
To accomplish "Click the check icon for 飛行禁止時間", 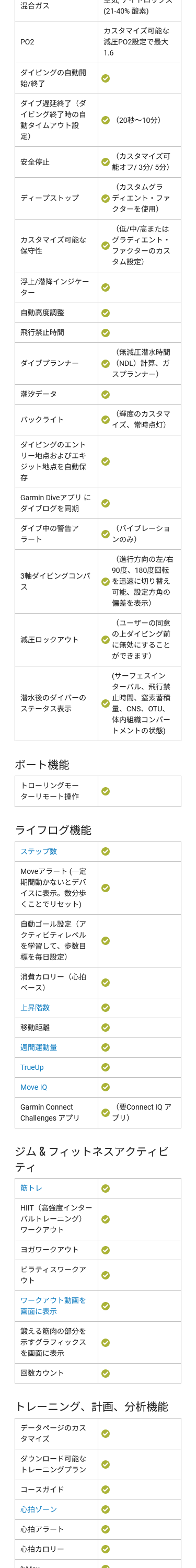I will click(105, 332).
